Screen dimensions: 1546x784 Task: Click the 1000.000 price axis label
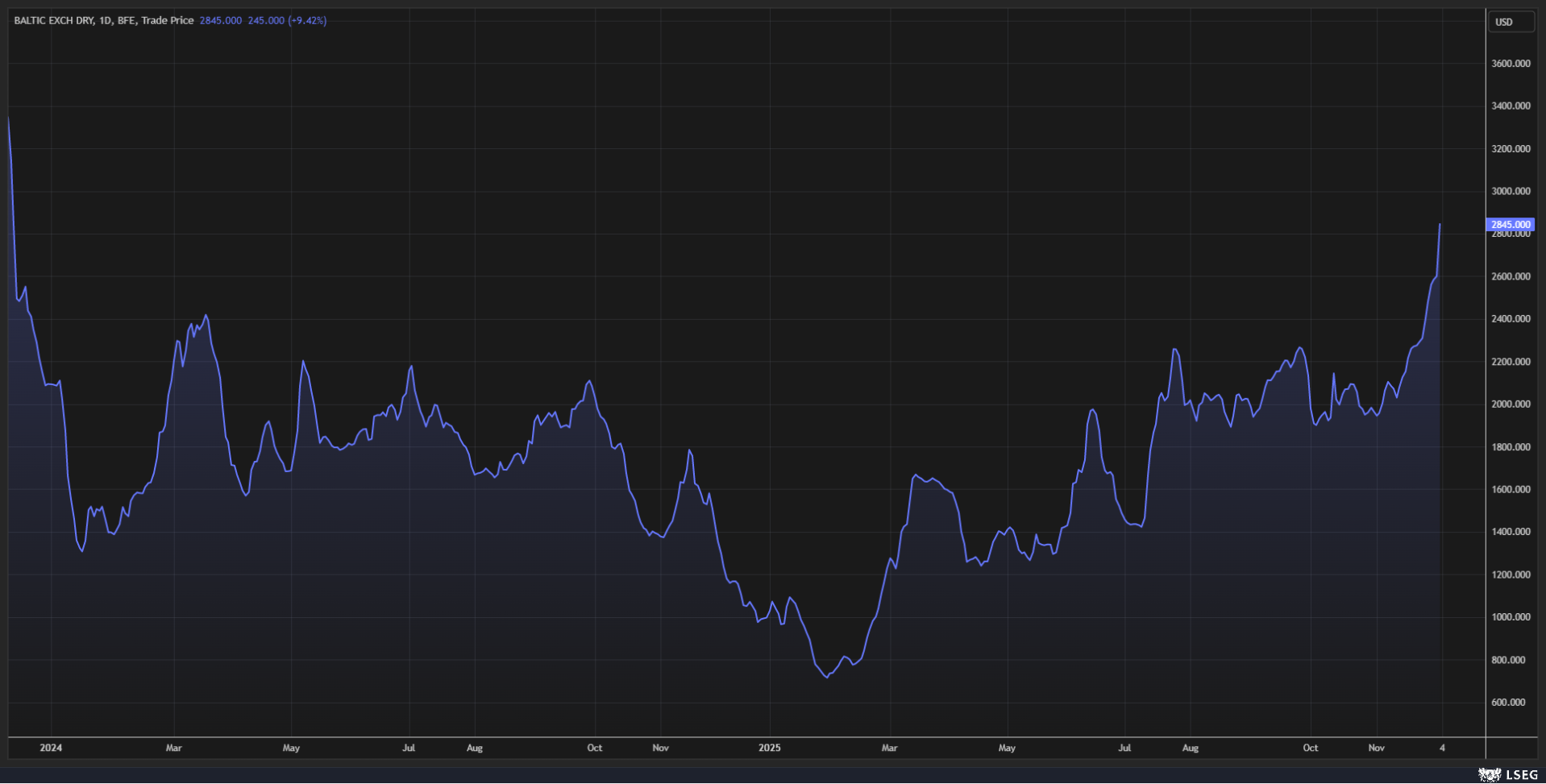1510,617
